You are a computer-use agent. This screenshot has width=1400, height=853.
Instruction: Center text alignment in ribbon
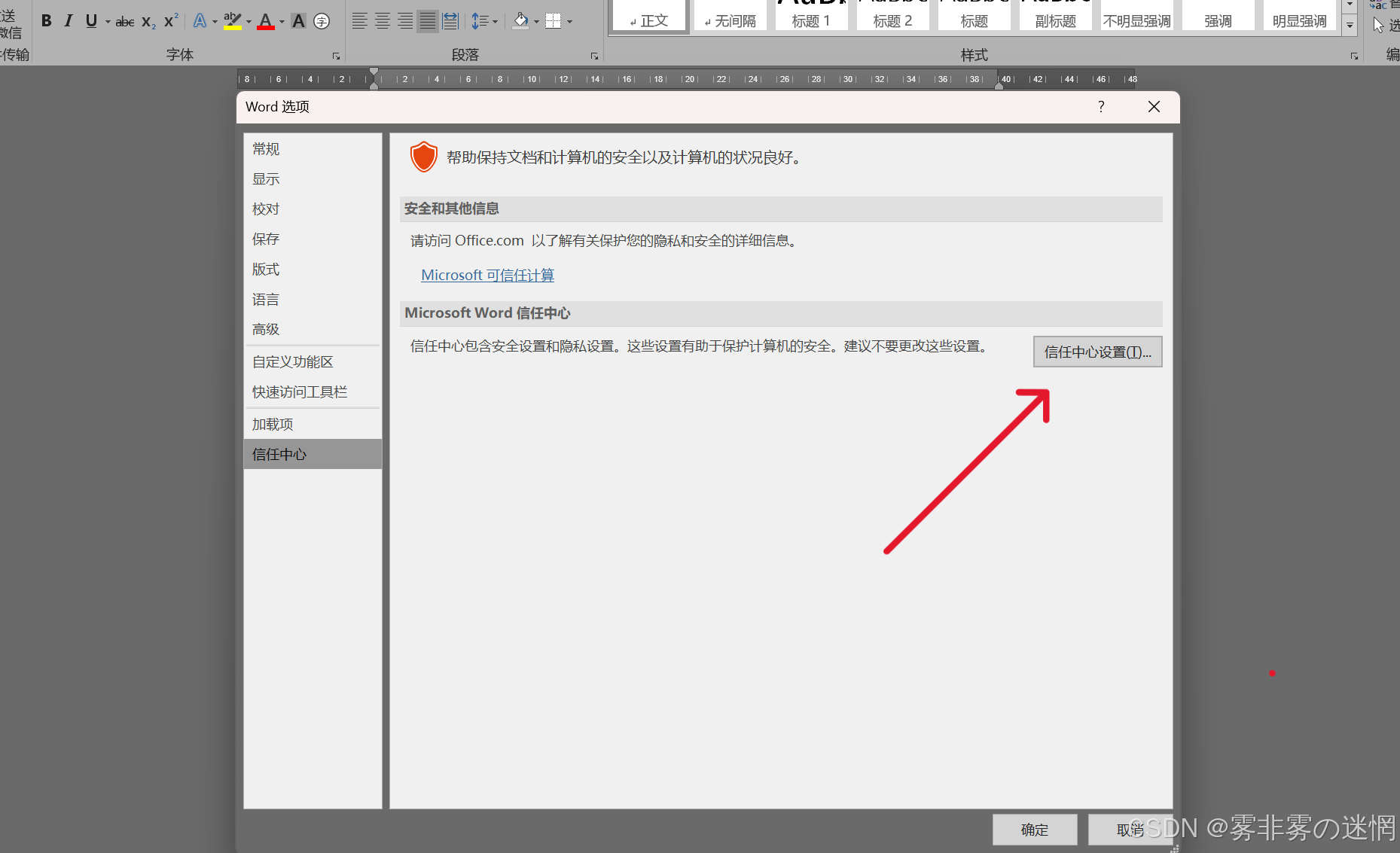[383, 21]
